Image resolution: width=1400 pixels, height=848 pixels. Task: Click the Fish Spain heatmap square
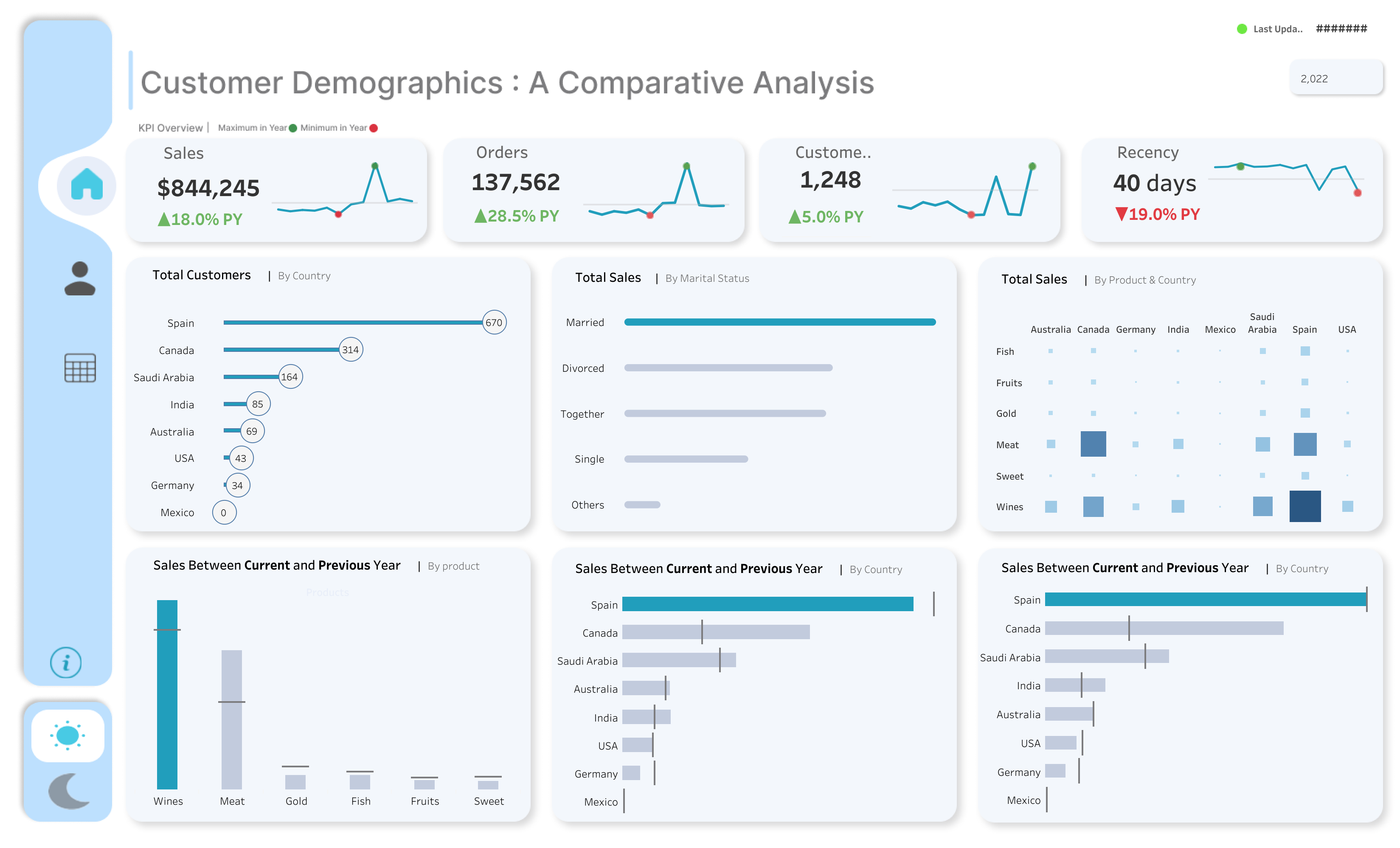(x=1304, y=351)
